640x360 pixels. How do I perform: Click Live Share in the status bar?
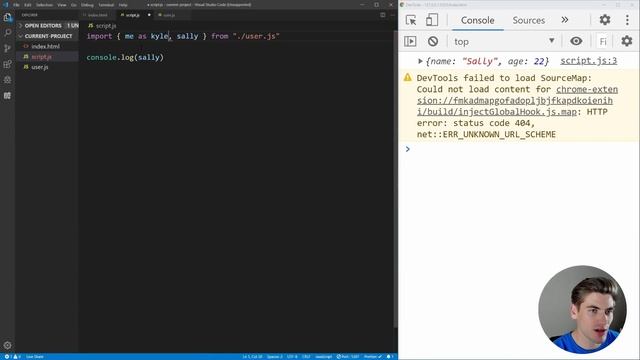coord(35,357)
